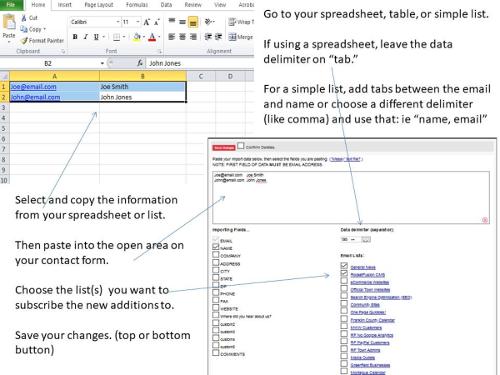
Task: Click the Cut scissors icon
Action: (24, 18)
